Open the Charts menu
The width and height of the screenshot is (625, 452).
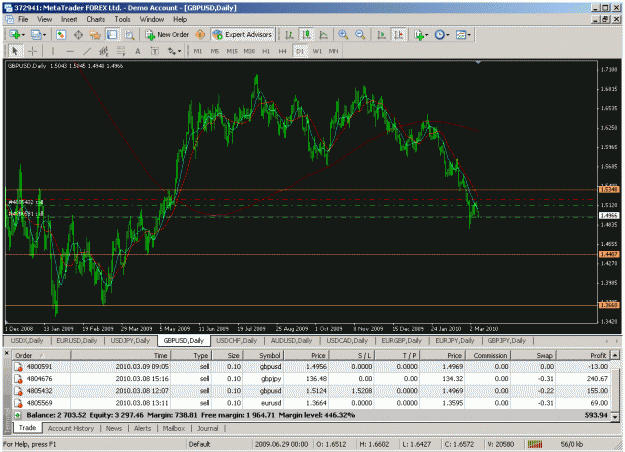pos(96,19)
